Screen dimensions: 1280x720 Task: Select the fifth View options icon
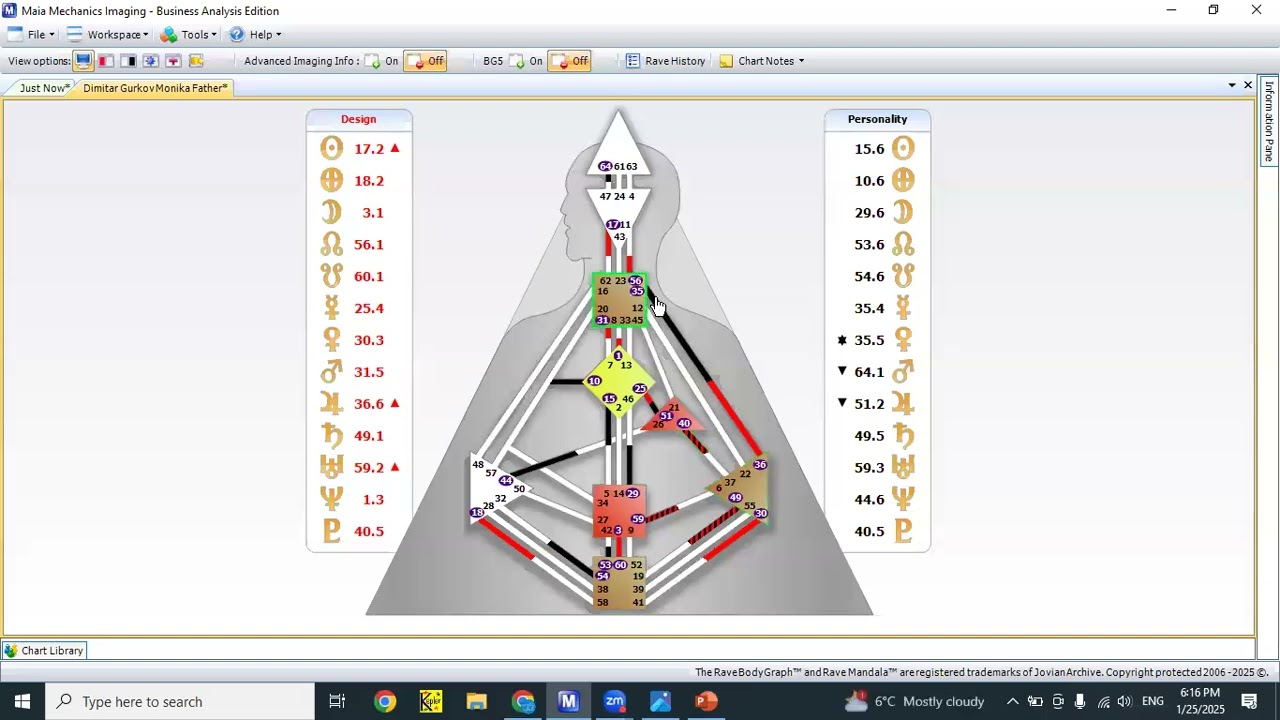point(173,61)
